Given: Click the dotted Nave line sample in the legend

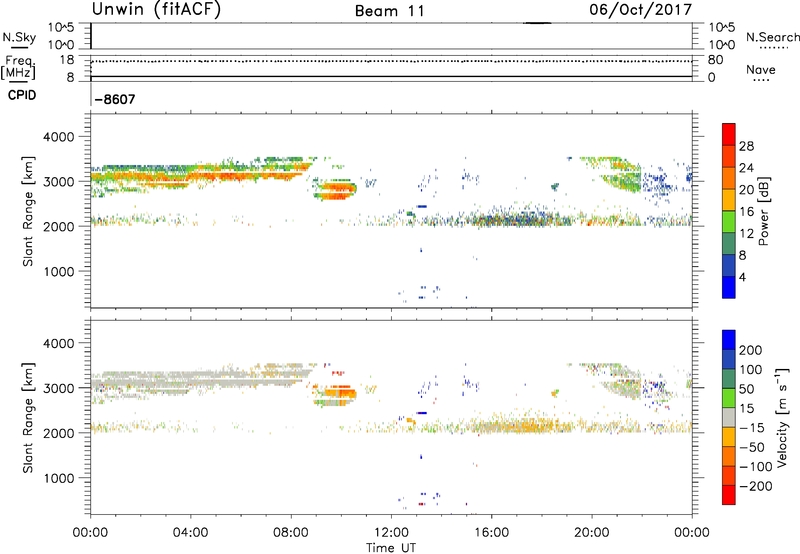Looking at the screenshot, I should point(761,81).
